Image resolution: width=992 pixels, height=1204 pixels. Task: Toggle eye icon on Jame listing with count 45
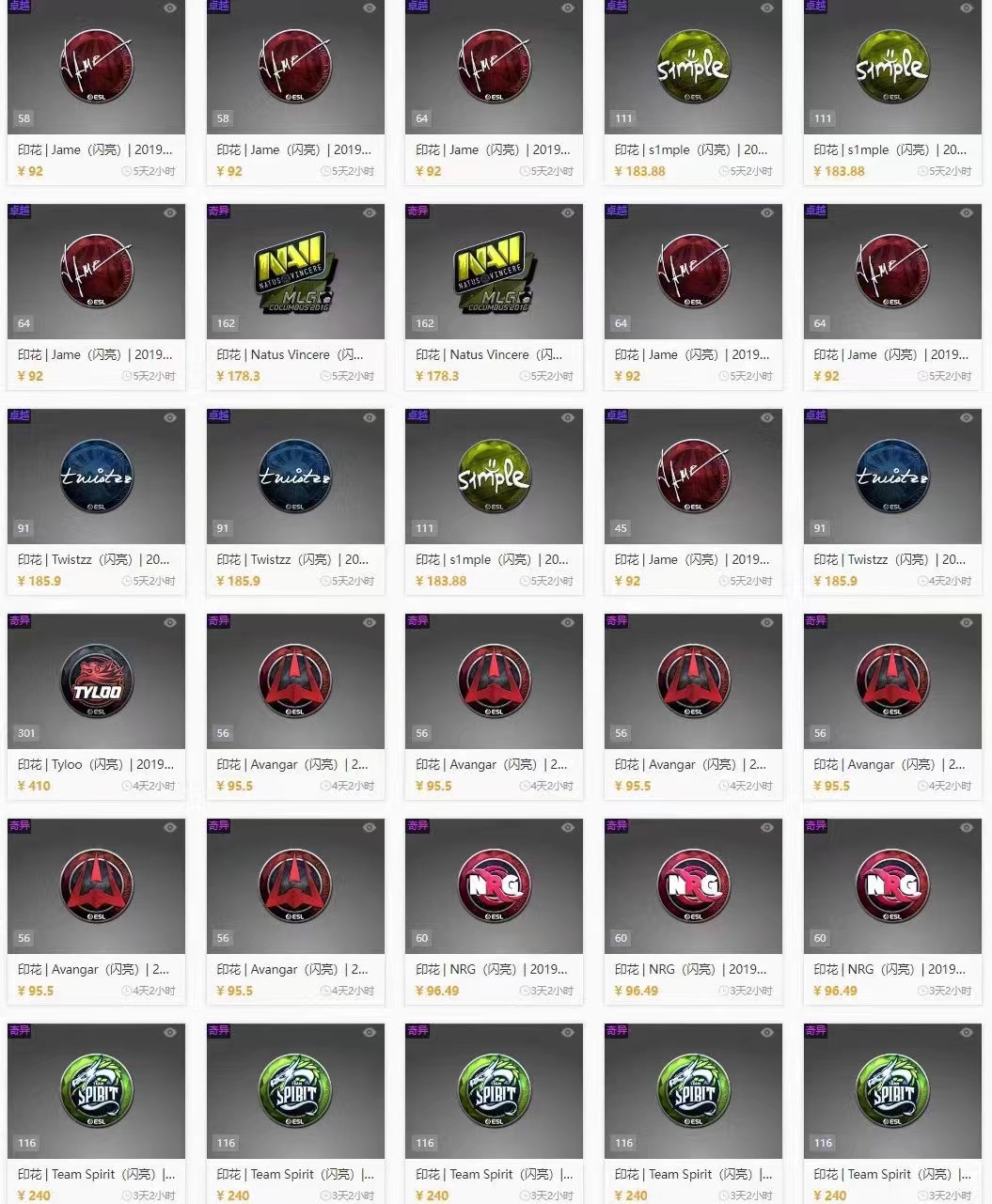click(x=767, y=417)
